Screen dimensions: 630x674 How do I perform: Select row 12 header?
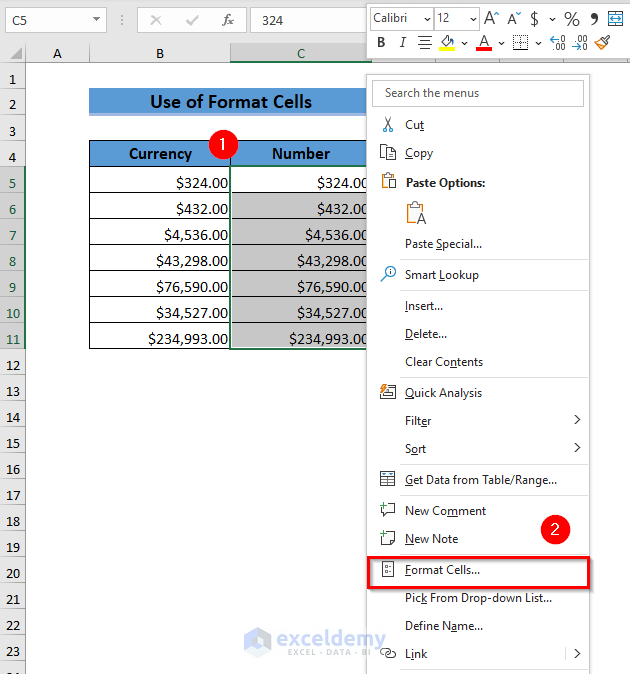click(x=12, y=365)
